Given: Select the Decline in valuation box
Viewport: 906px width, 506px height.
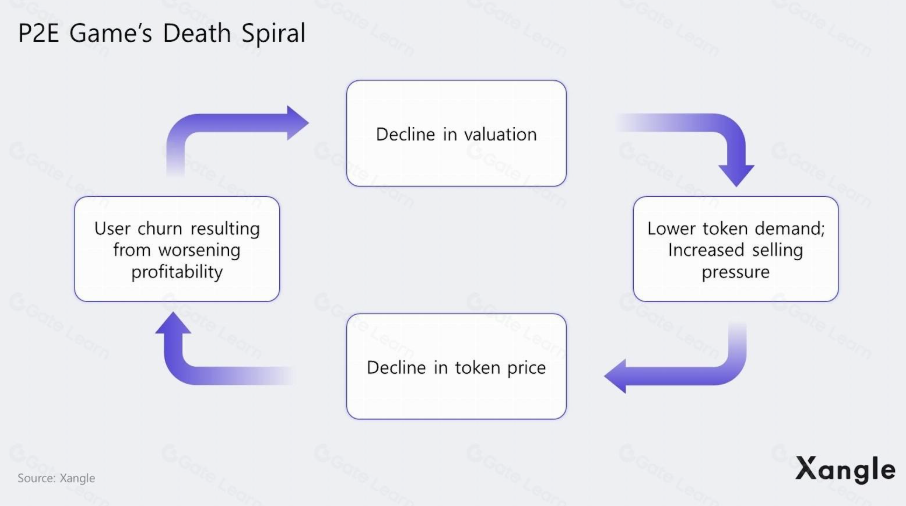Looking at the screenshot, I should (x=456, y=134).
